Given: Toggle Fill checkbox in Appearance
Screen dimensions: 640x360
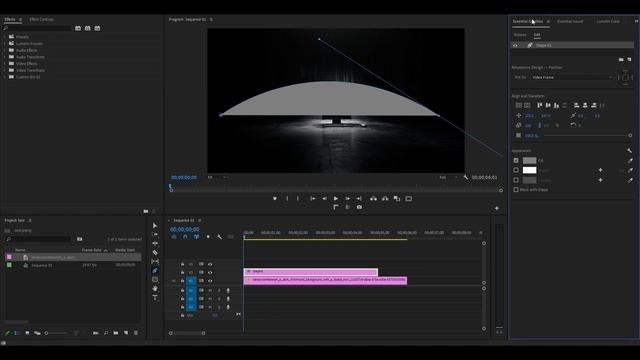Looking at the screenshot, I should pos(516,160).
